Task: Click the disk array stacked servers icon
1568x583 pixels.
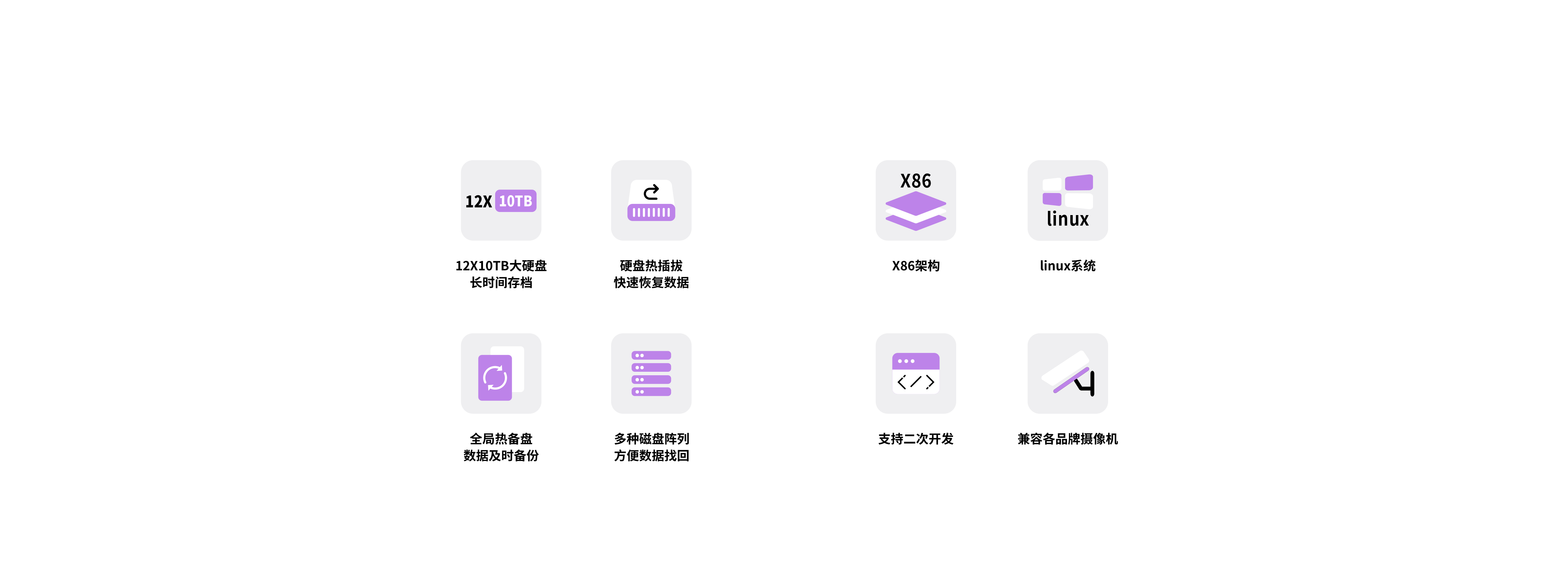Action: (x=651, y=373)
